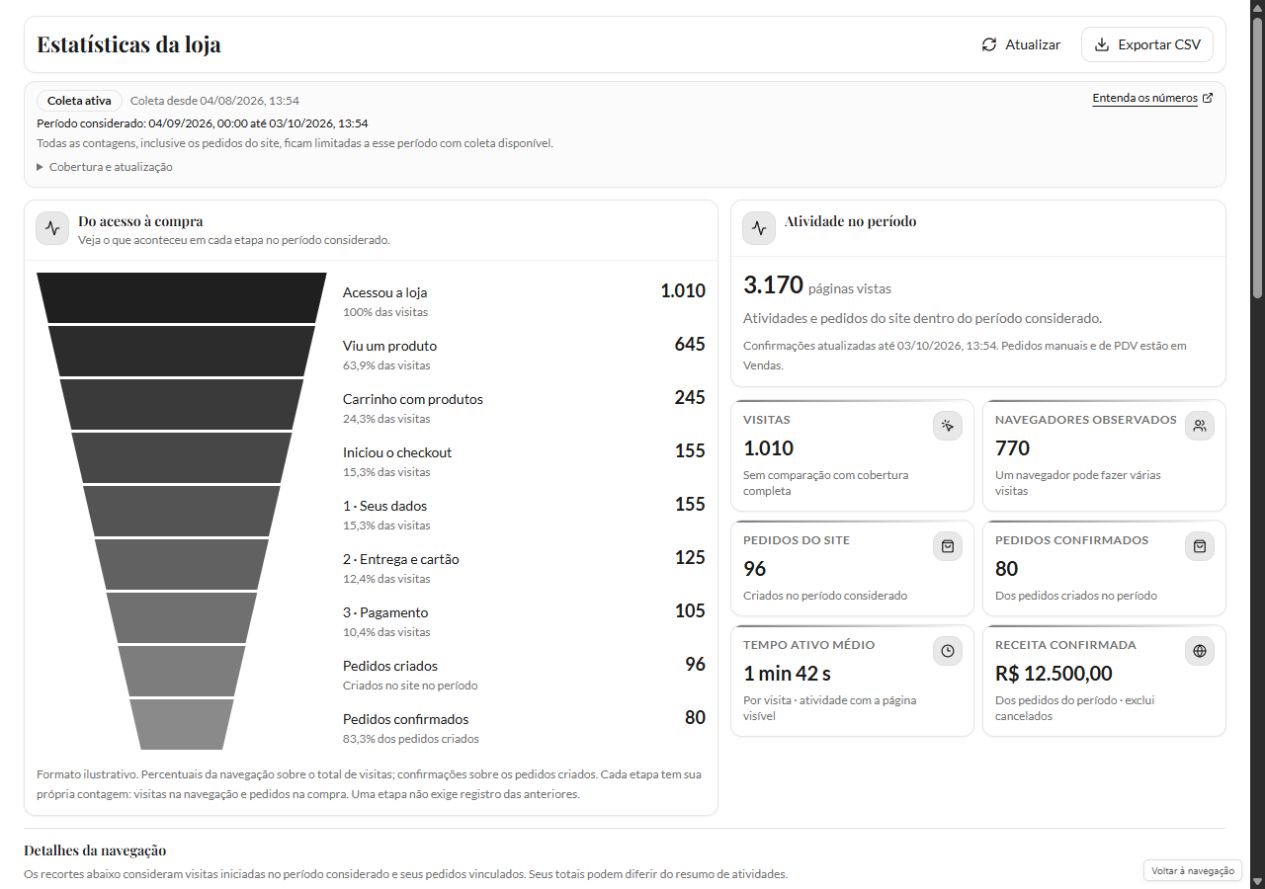Viewport: 1265px width, 889px height.
Task: Export statistics with Exportar CSV button
Action: click(x=1147, y=45)
